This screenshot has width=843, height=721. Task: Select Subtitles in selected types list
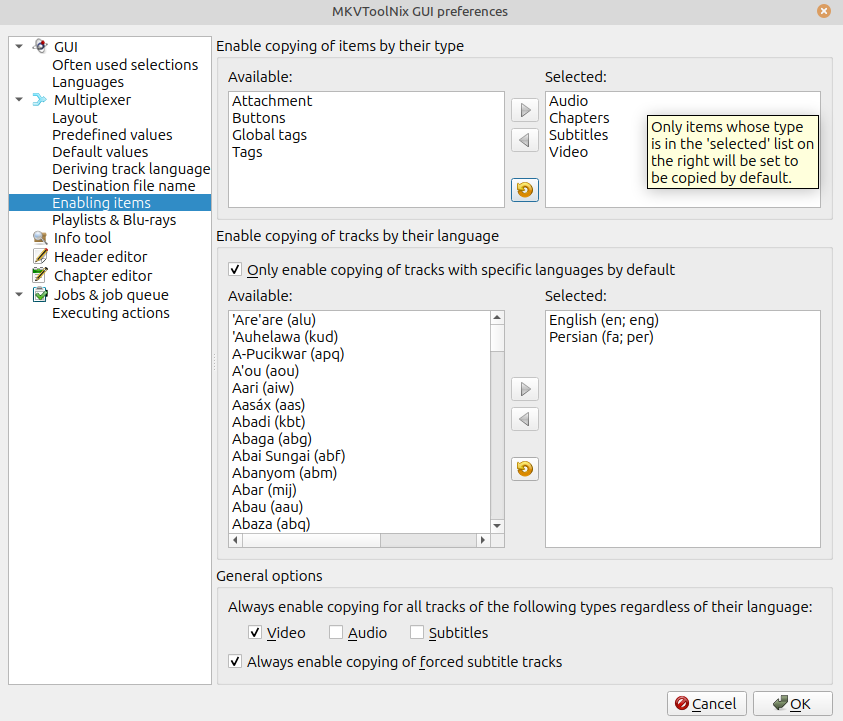click(x=578, y=134)
